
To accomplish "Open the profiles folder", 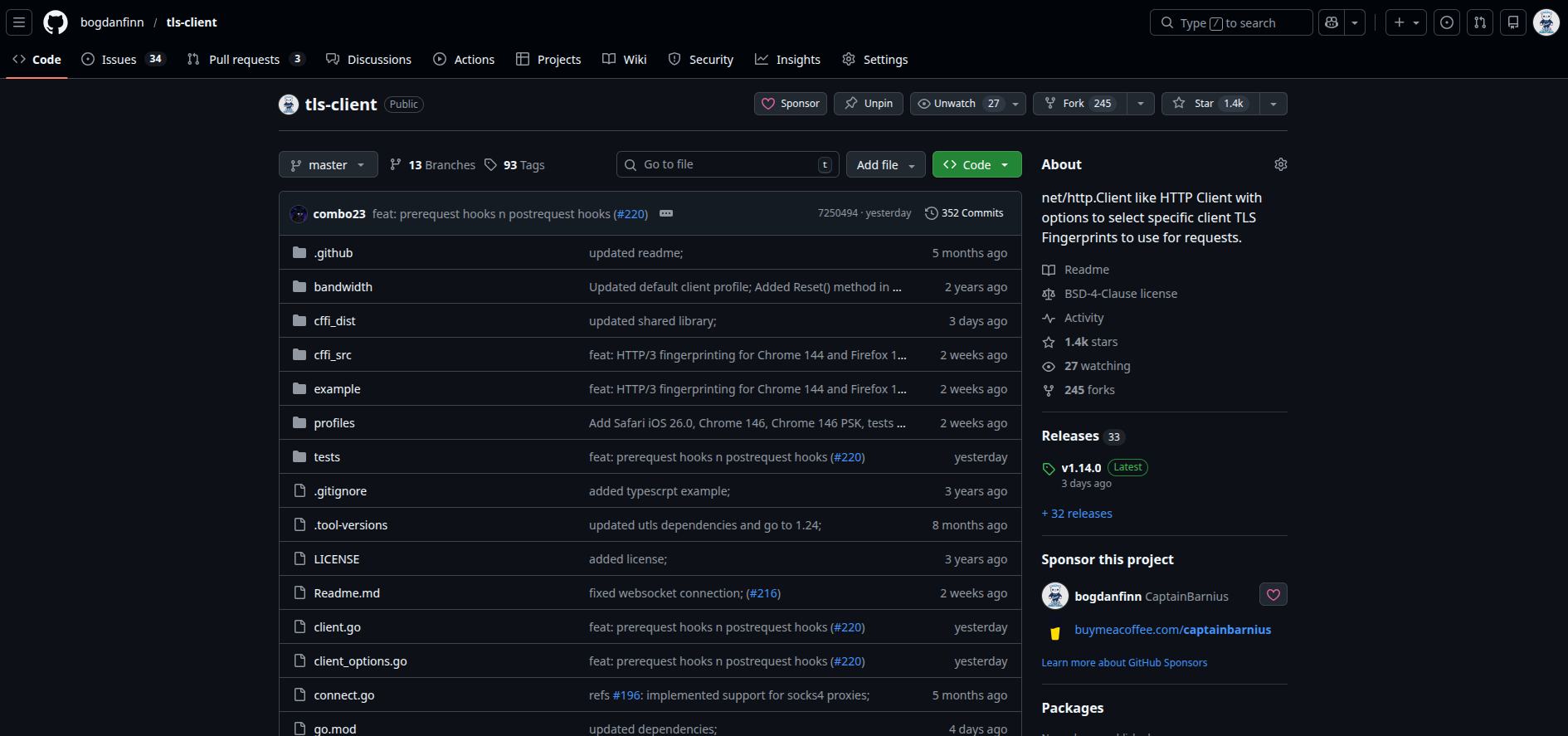I will [334, 423].
